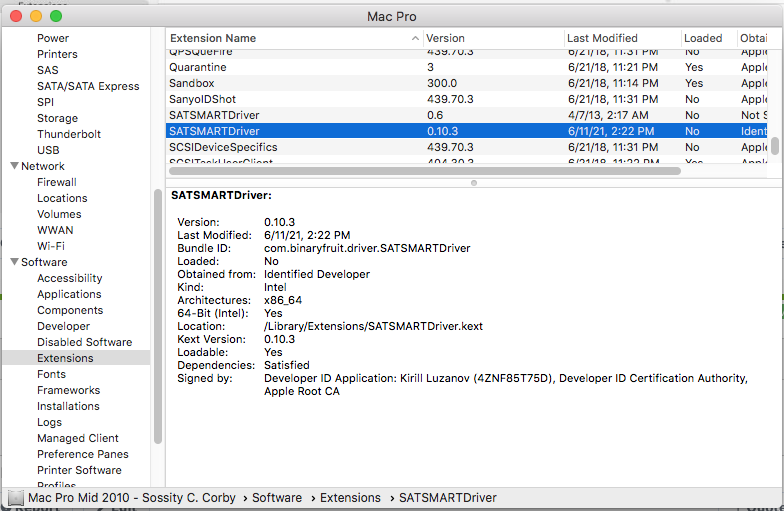784x511 pixels.
Task: Select SAS in the sidebar
Action: coord(48,70)
